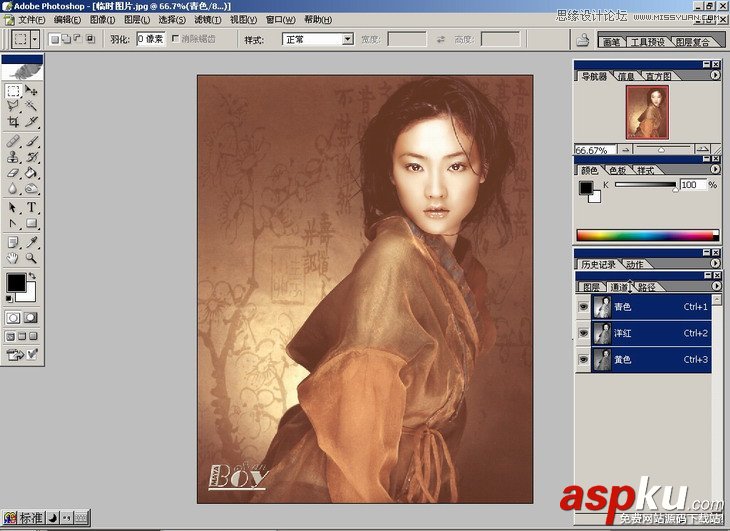Switch to the 直方图 (Histogram) tab
The width and height of the screenshot is (730, 531).
pos(658,76)
